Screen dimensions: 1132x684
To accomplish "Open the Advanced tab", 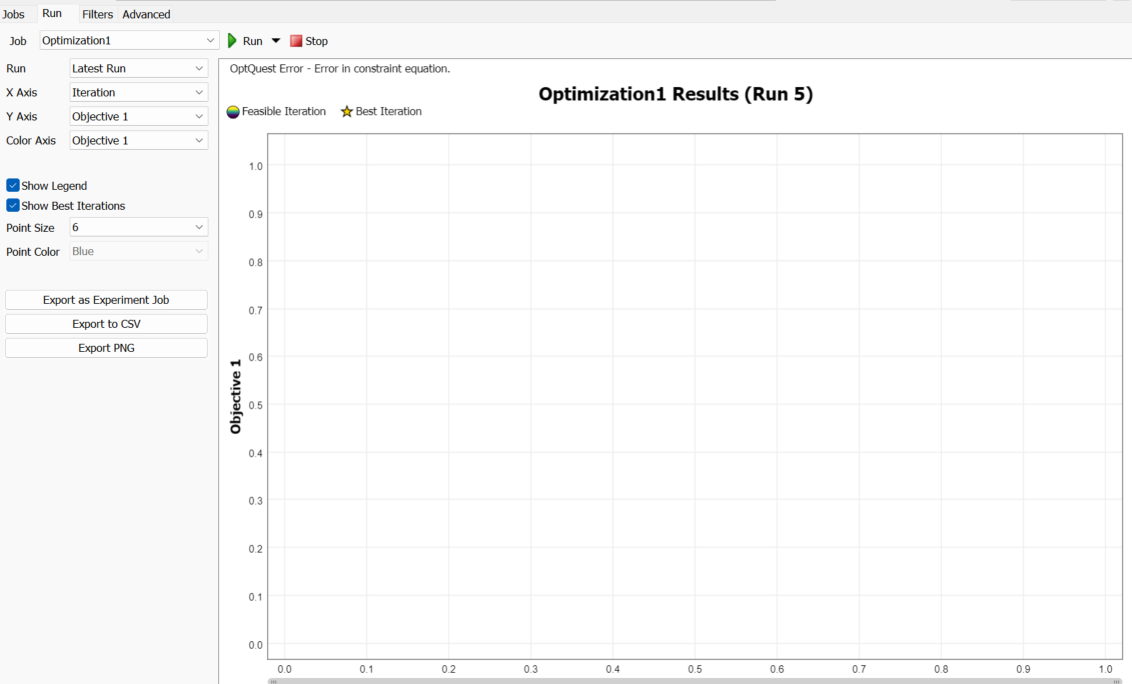I will (x=146, y=14).
